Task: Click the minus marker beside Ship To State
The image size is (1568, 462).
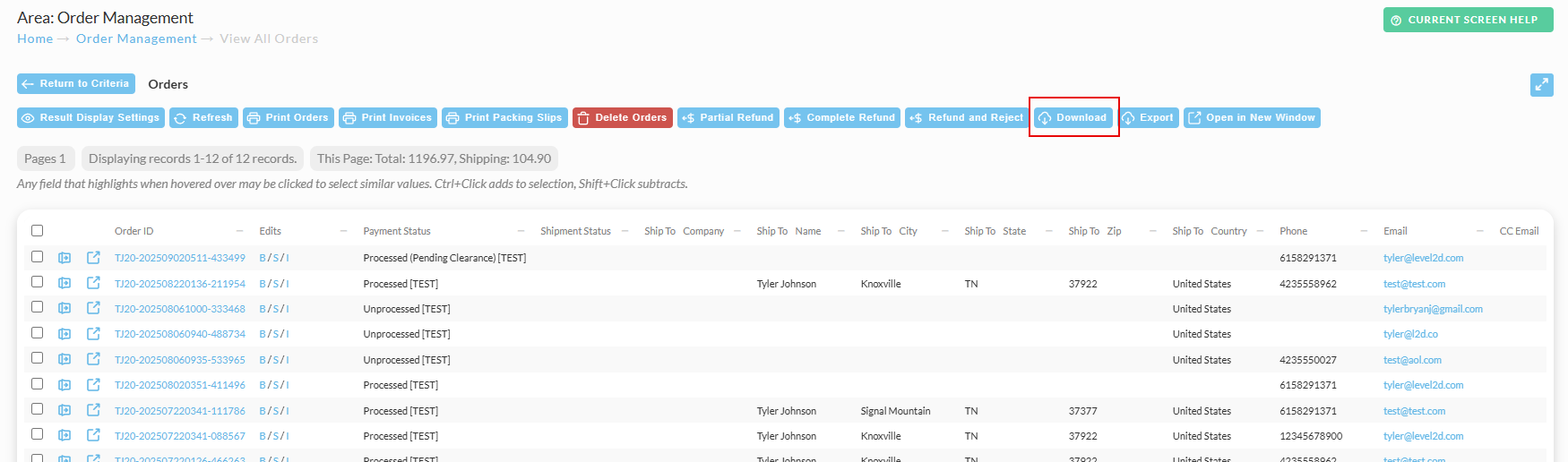Action: [1048, 231]
